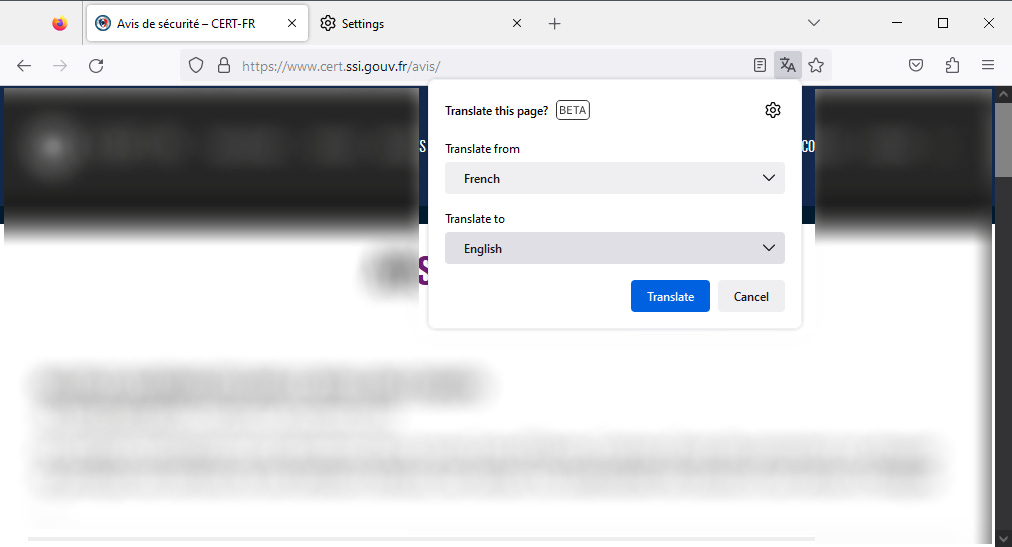View site security via the padlock icon
The width and height of the screenshot is (1012, 547).
pos(224,66)
